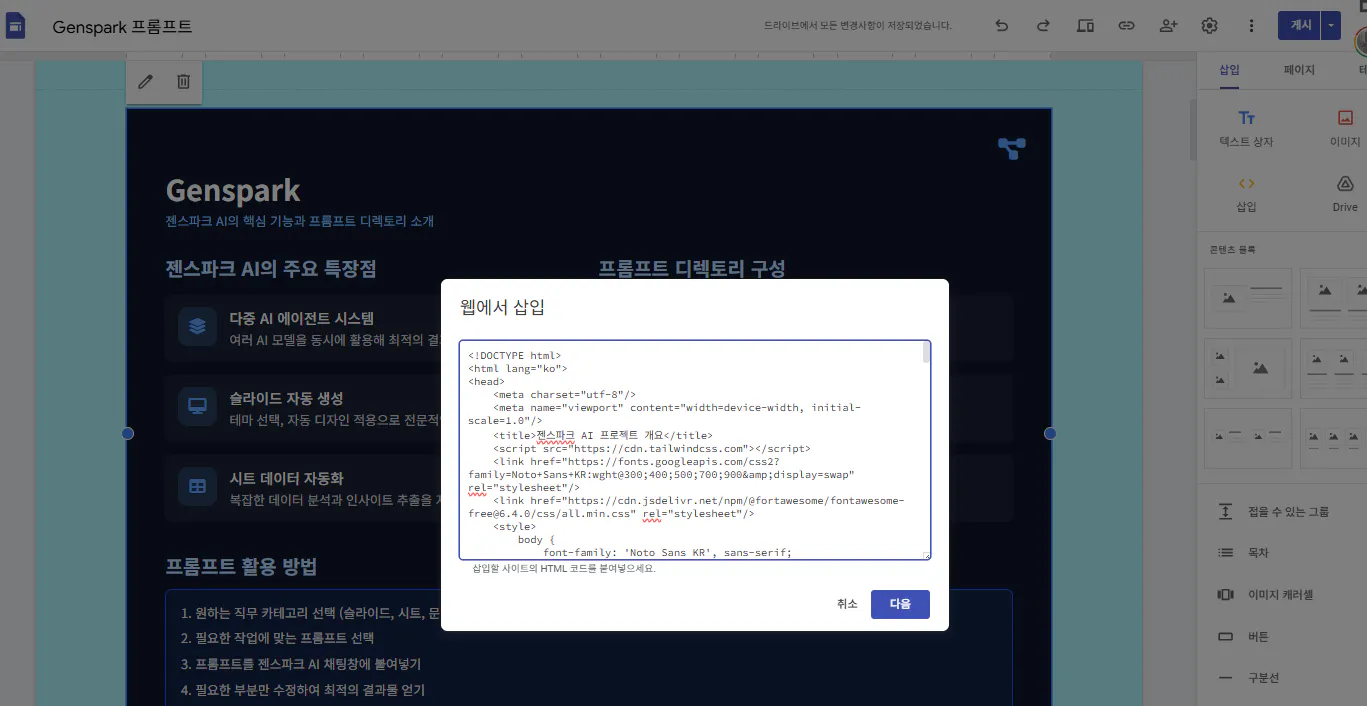Click the 젠스파크 AI의 주요 특장점 heading

point(271,268)
